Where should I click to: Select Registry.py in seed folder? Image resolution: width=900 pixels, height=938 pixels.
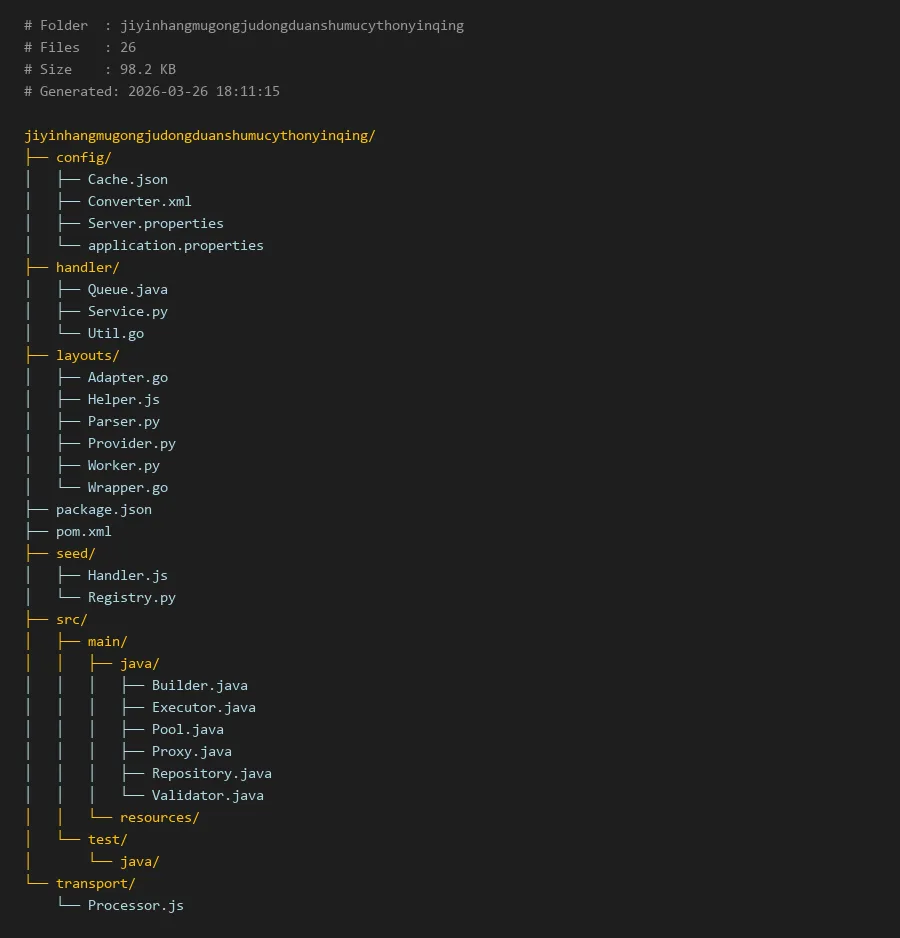click(131, 598)
